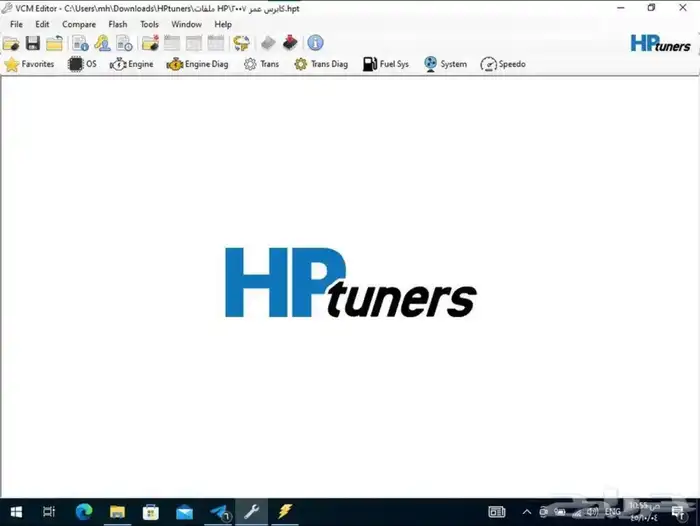700x526 pixels.
Task: Open the System section
Action: tap(444, 64)
